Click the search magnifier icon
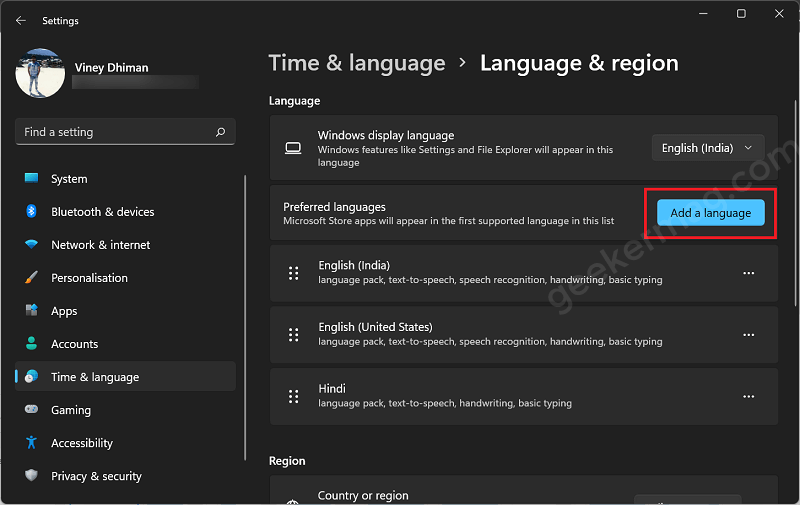800x505 pixels. pos(220,132)
